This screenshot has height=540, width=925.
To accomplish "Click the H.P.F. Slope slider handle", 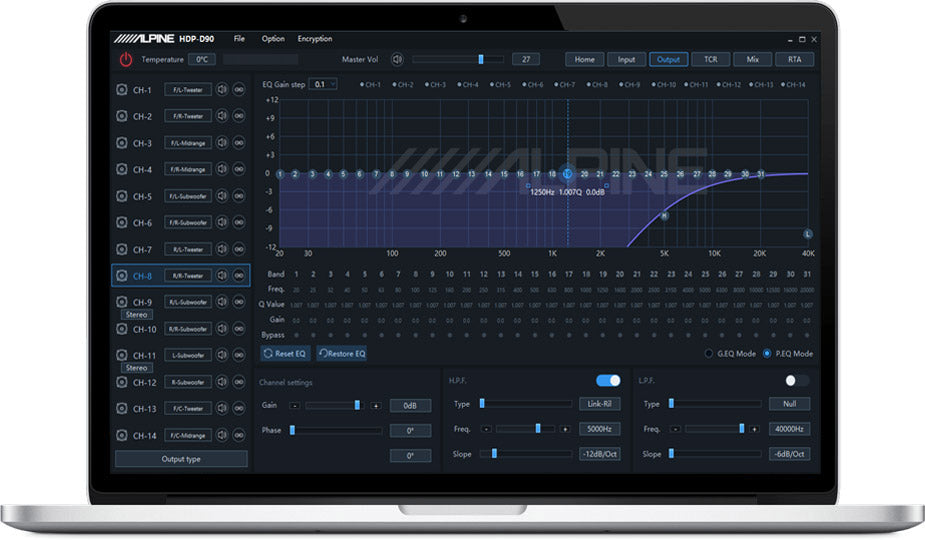I will coord(494,454).
